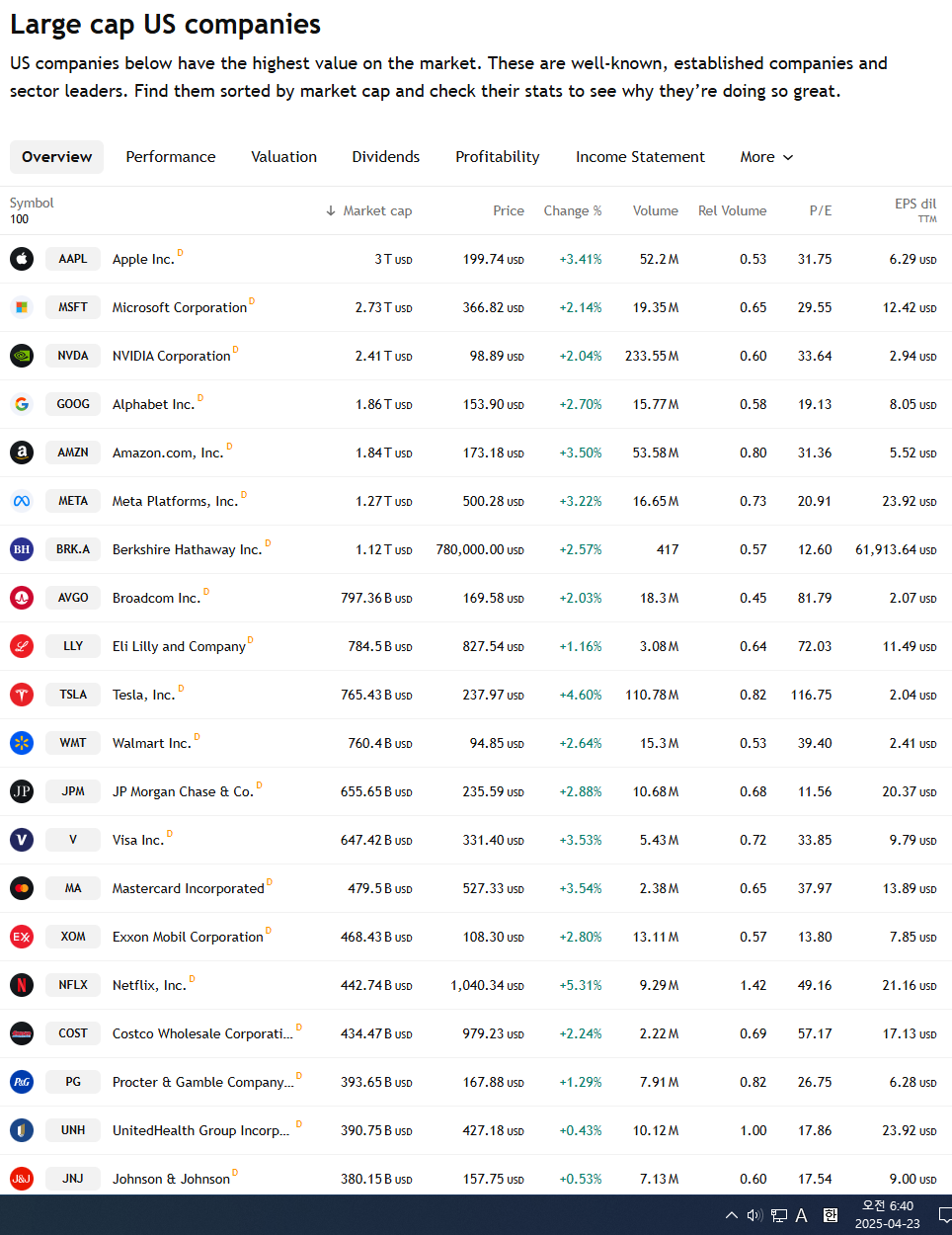Click the UnitedHealth logo icon
This screenshot has width=952, height=1235.
coord(22,1130)
